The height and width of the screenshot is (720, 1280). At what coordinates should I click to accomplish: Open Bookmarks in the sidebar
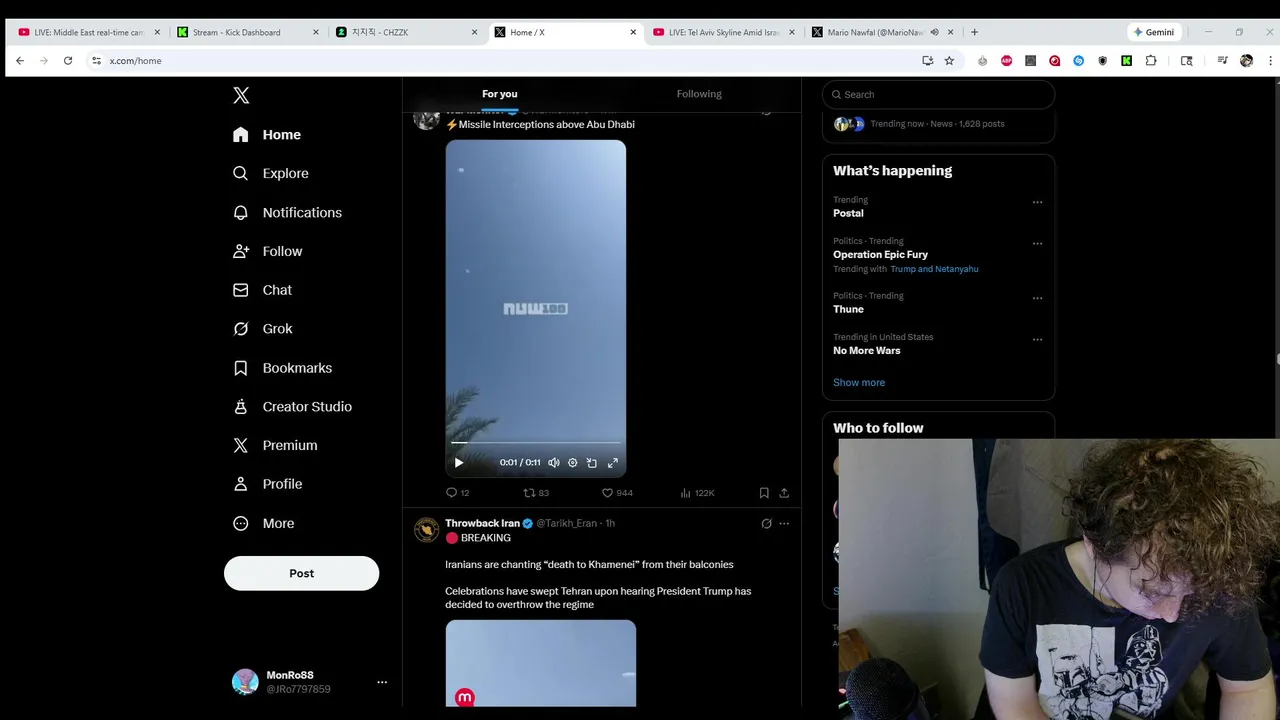(282, 368)
